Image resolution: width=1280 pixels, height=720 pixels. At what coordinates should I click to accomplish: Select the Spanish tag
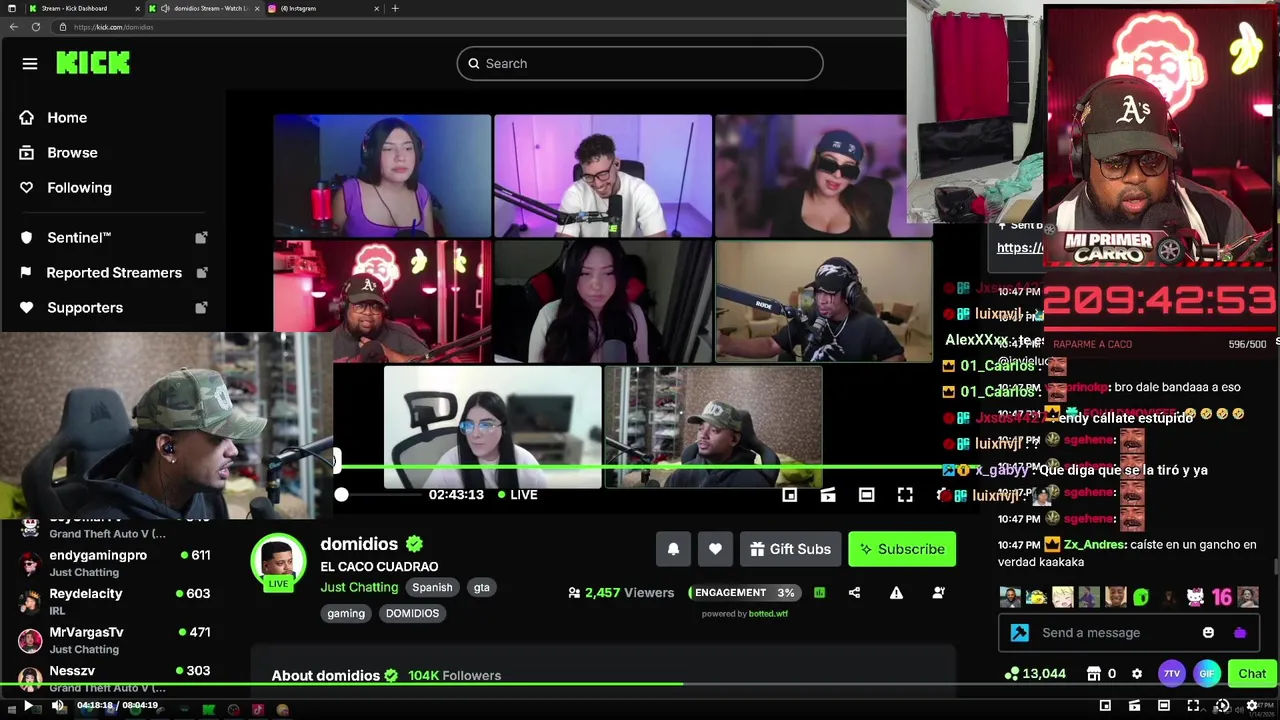[x=432, y=587]
